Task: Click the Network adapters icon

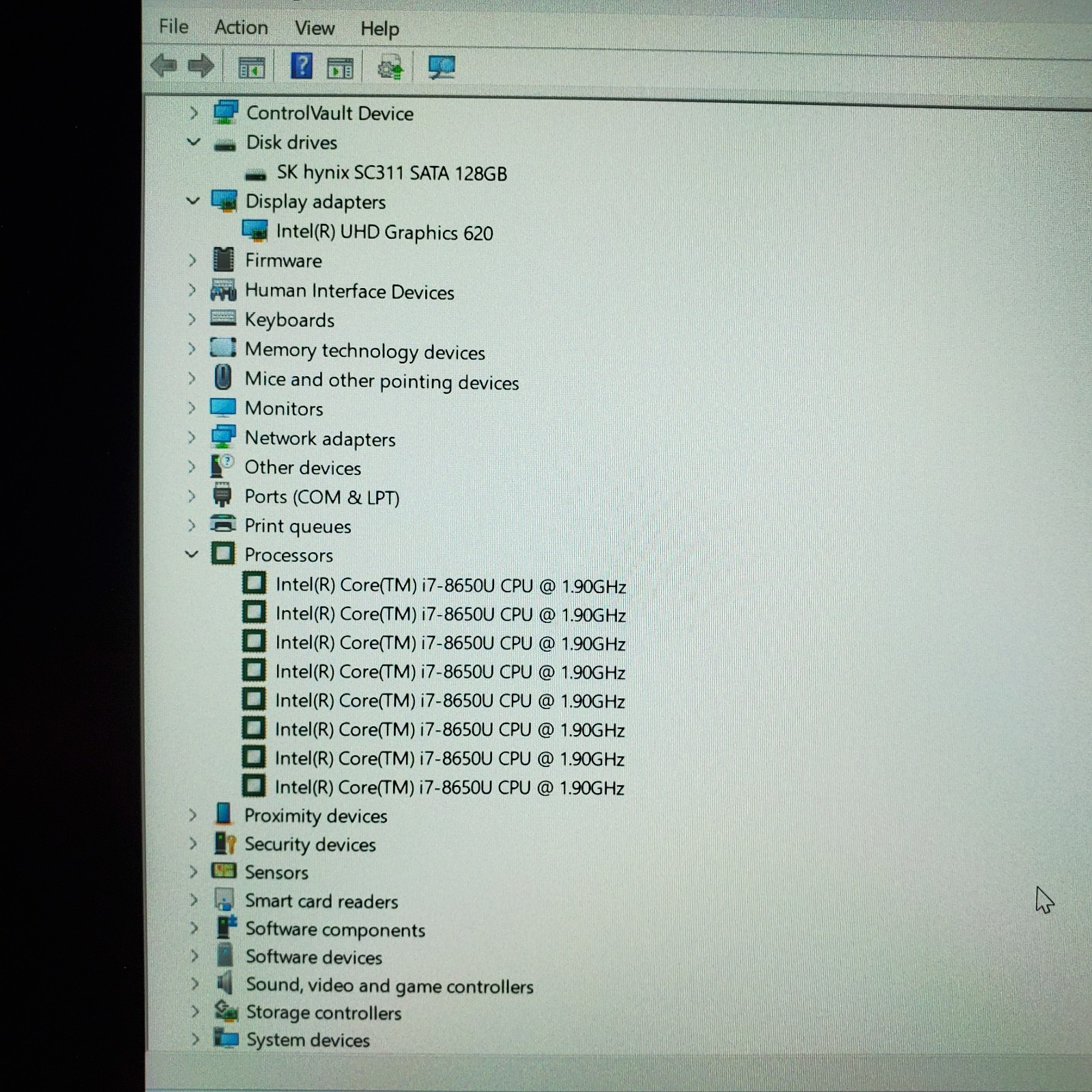Action: pos(223,437)
